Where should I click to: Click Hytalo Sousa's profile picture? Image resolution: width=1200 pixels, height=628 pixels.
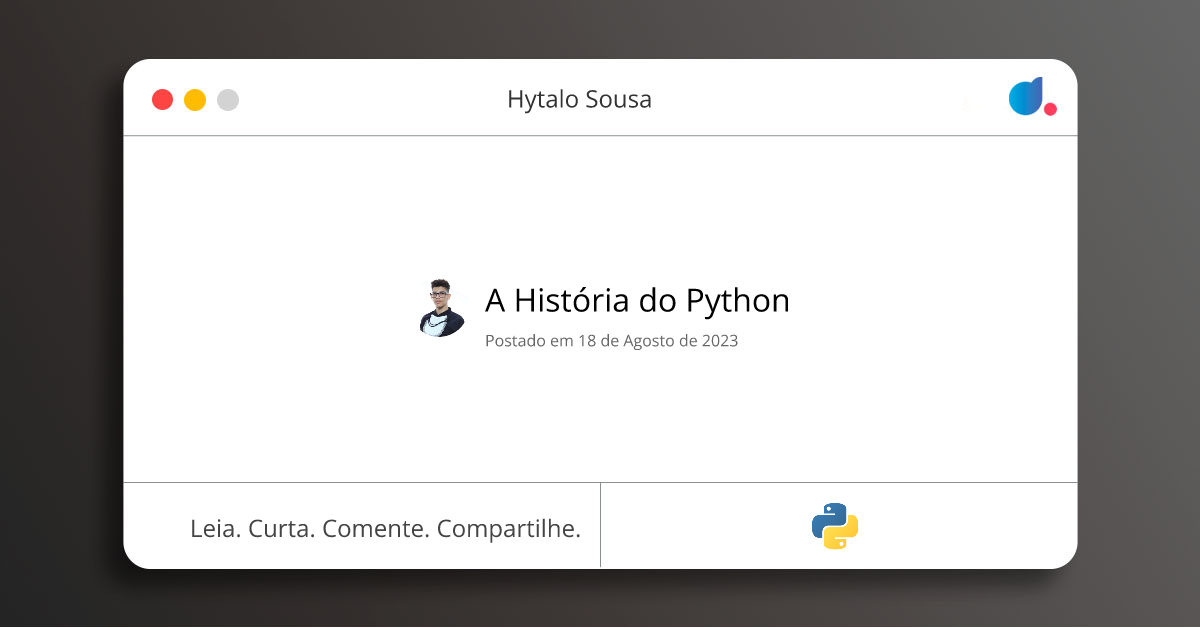[441, 309]
